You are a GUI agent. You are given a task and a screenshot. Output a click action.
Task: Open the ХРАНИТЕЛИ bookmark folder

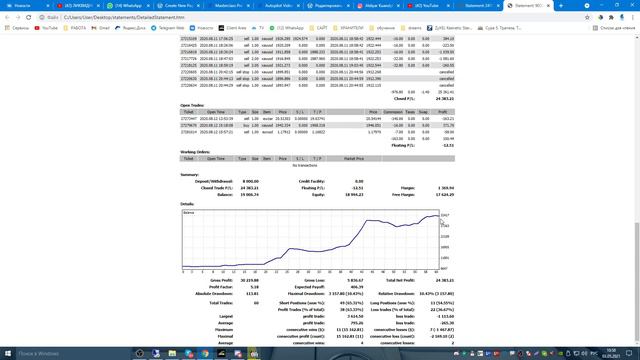(348, 28)
